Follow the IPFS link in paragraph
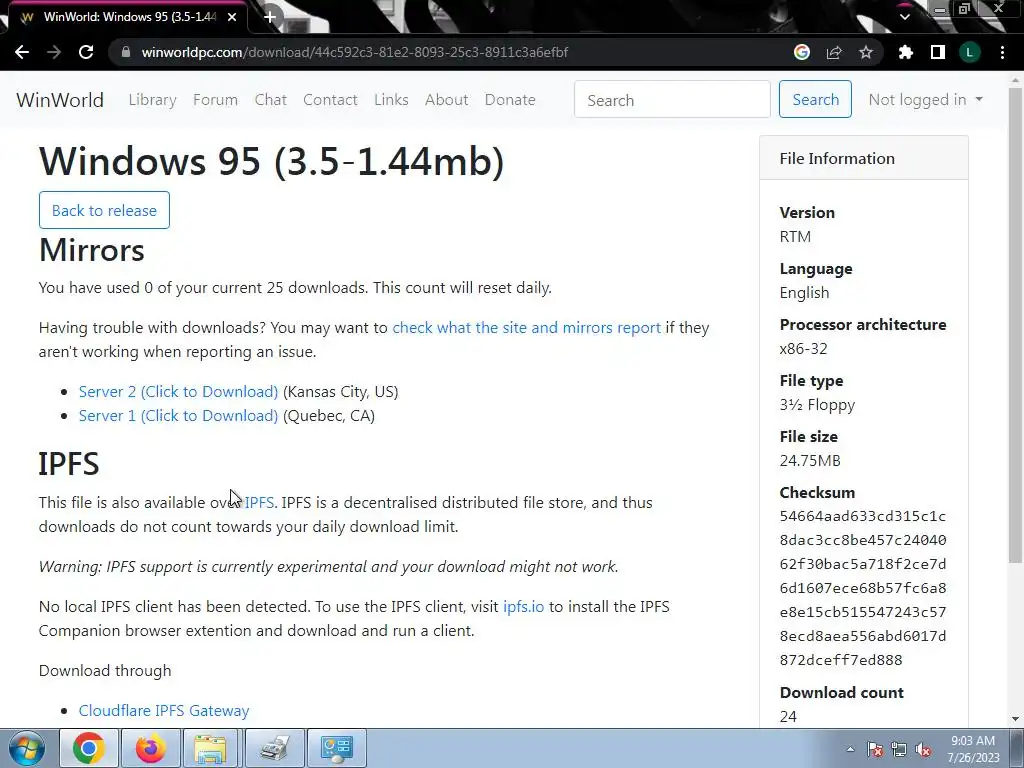The height and width of the screenshot is (768, 1024). pyautogui.click(x=259, y=503)
